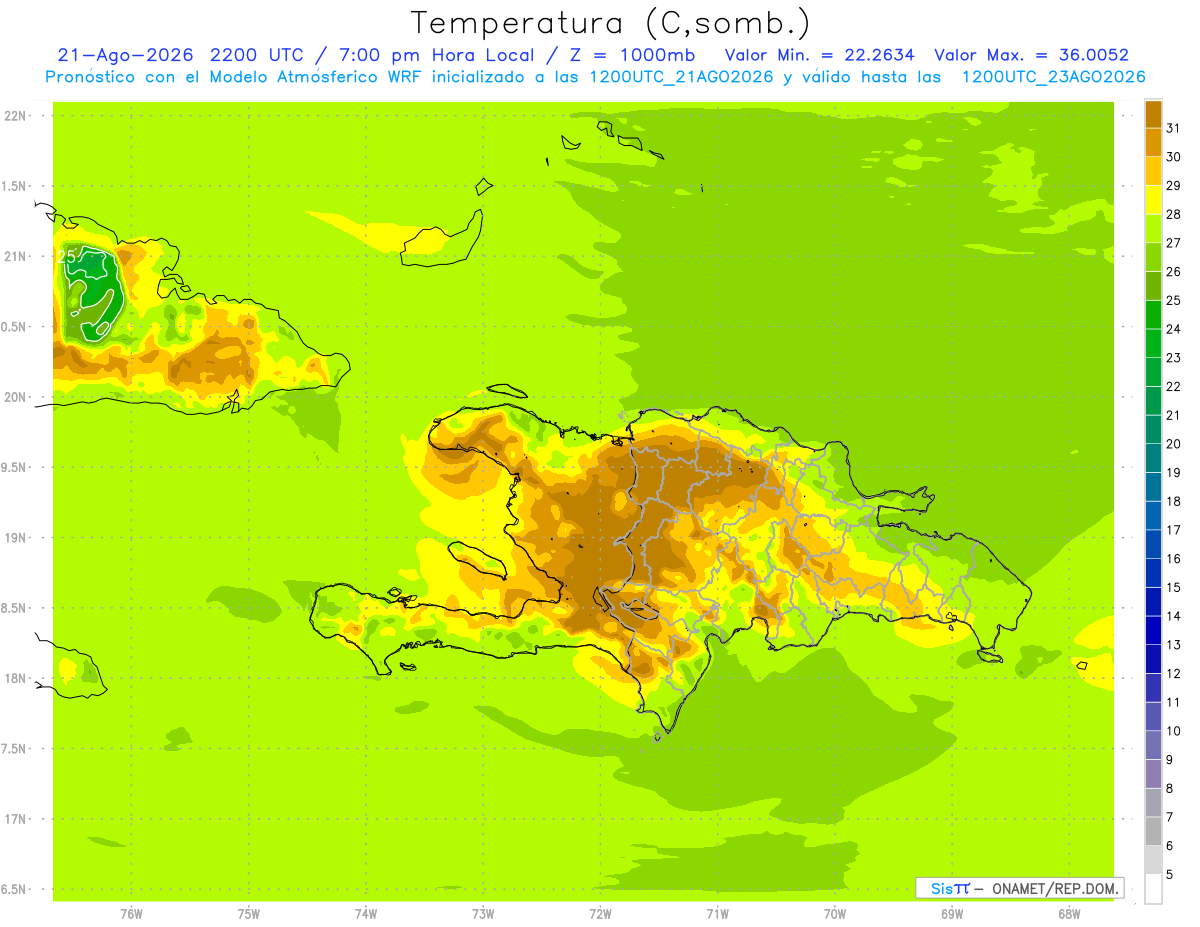The image size is (1200, 927).
Task: Click the '68W' longitude label
Action: [x=1069, y=914]
